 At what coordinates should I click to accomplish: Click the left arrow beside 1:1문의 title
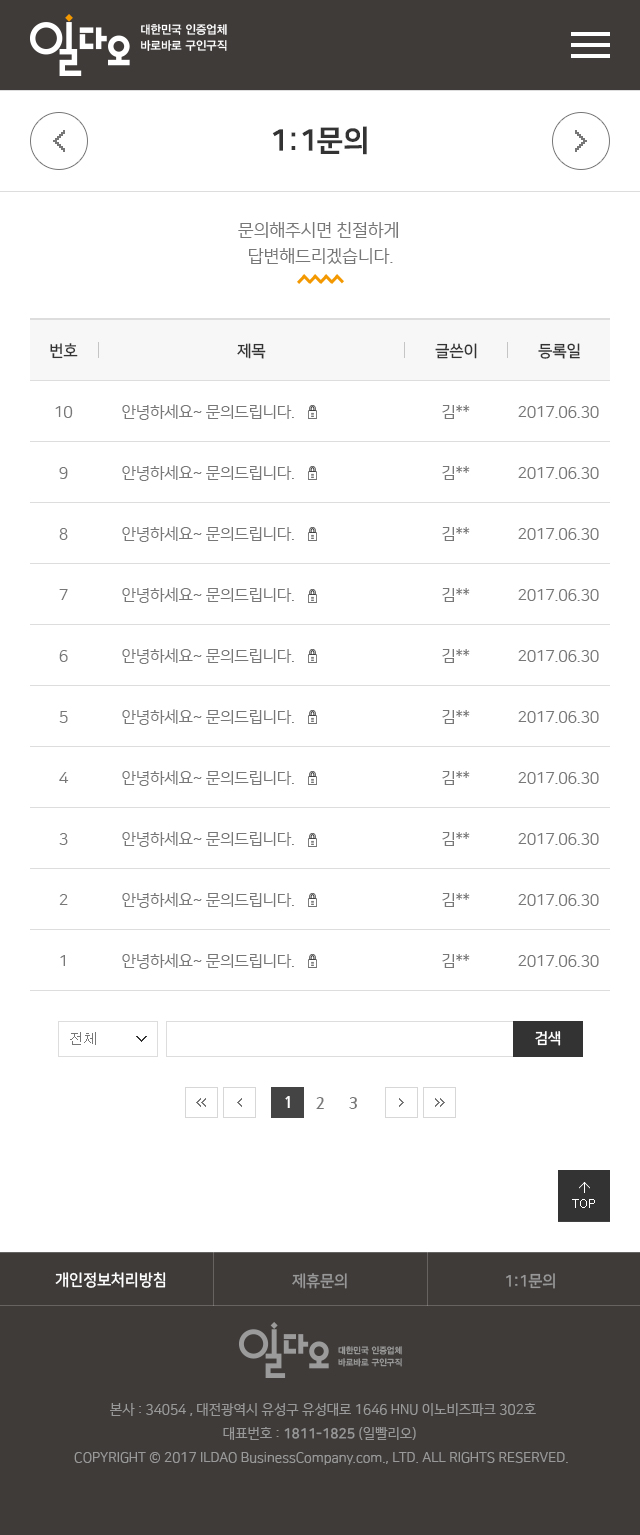[x=59, y=141]
